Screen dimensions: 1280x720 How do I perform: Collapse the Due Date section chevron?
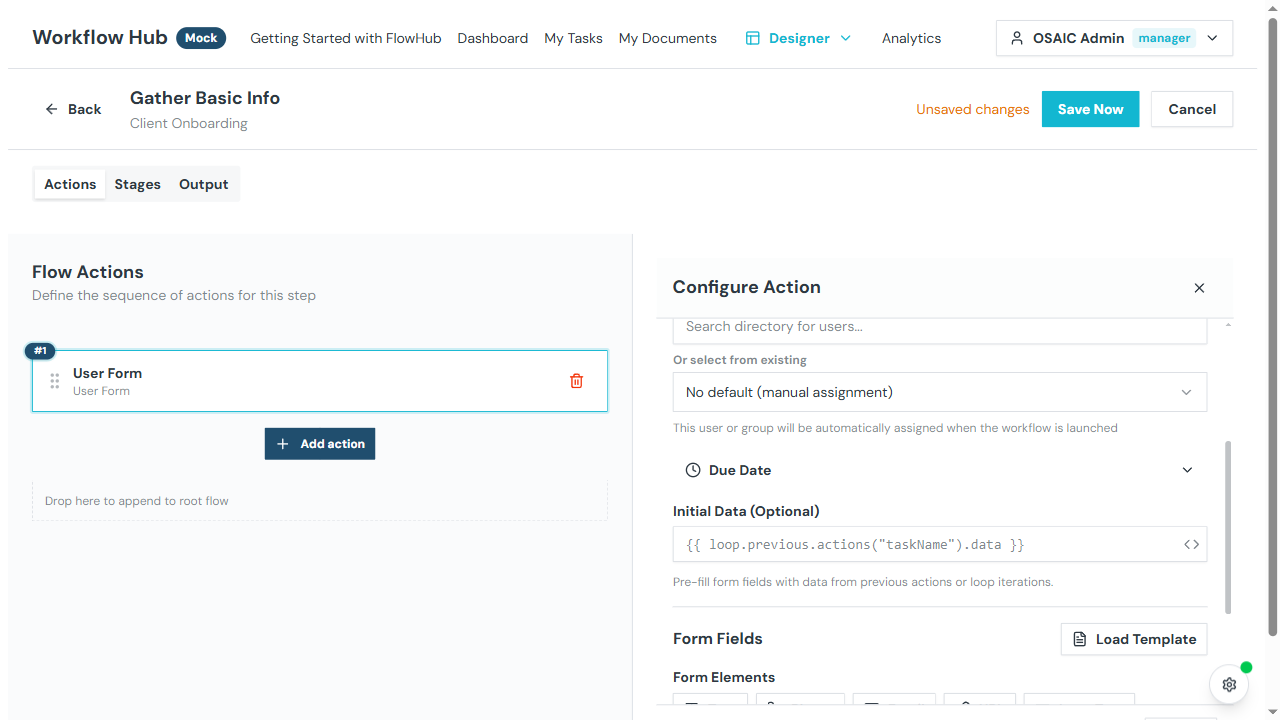tap(1187, 469)
